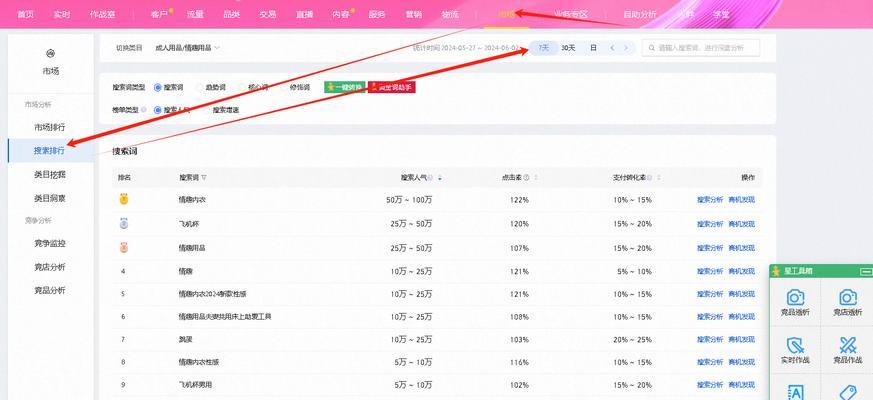Open 竞店分析 in the sidebar
Screen dimensions: 873x400
click(x=50, y=267)
